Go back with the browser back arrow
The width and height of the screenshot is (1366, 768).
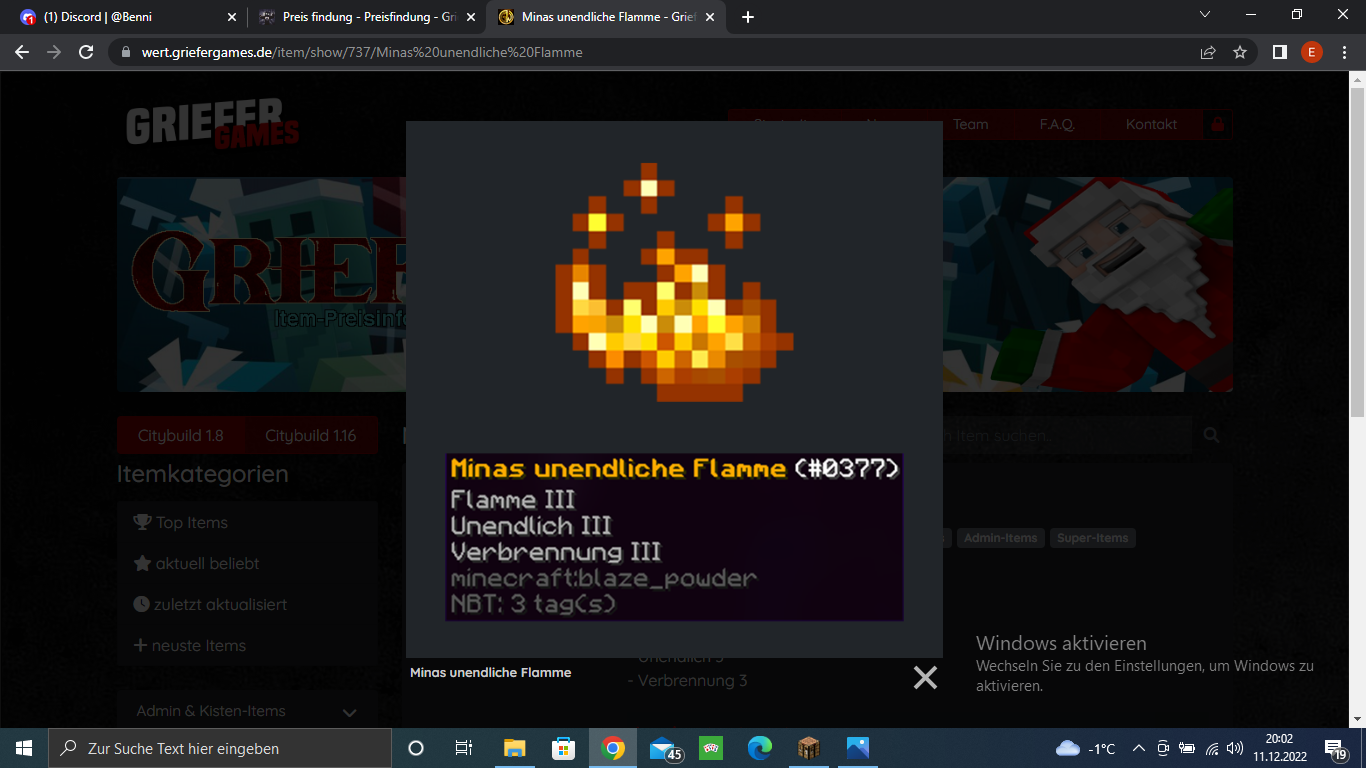22,52
